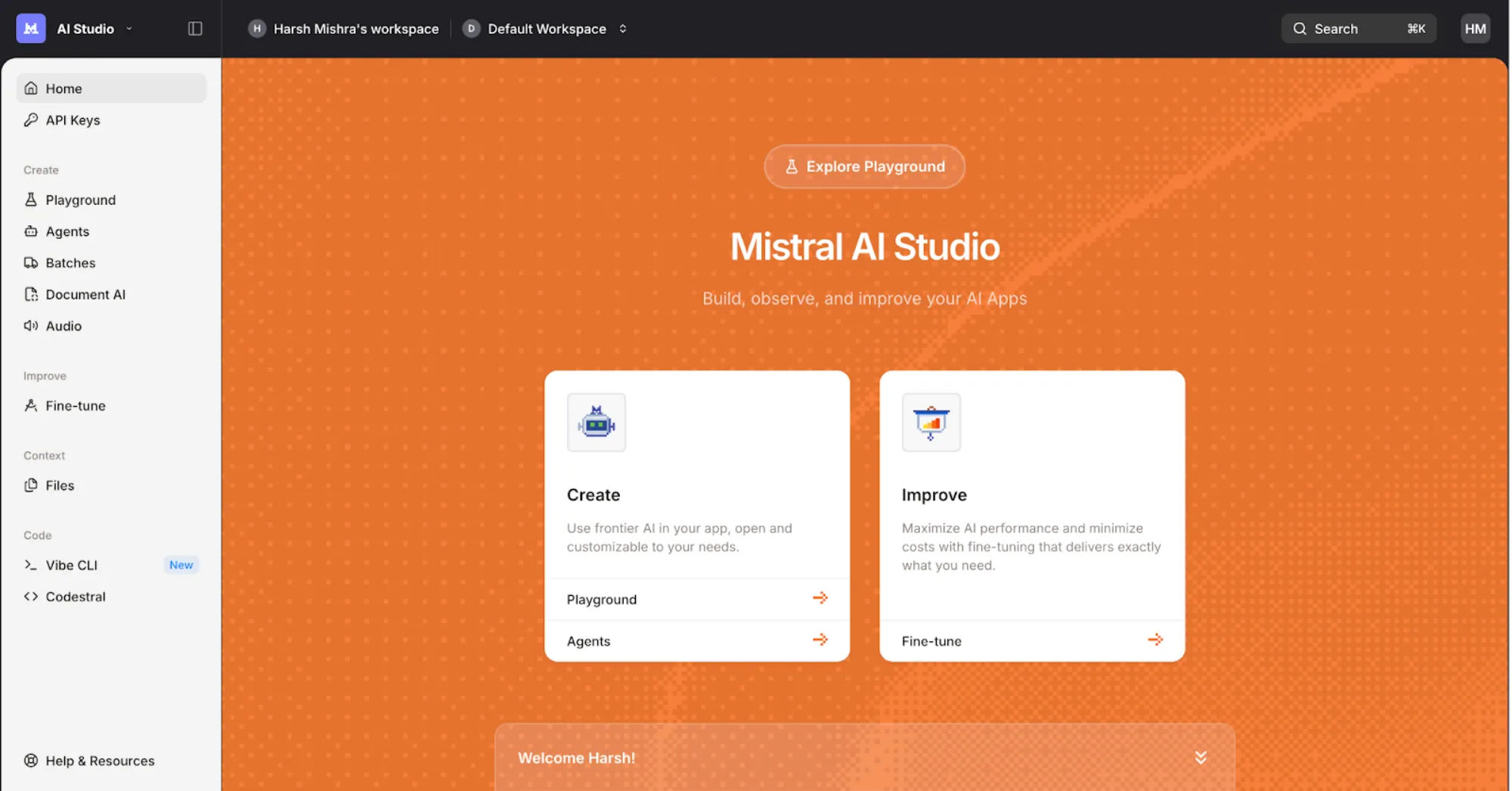This screenshot has height=791, width=1512.
Task: Click the Explore Playground button
Action: 864,166
